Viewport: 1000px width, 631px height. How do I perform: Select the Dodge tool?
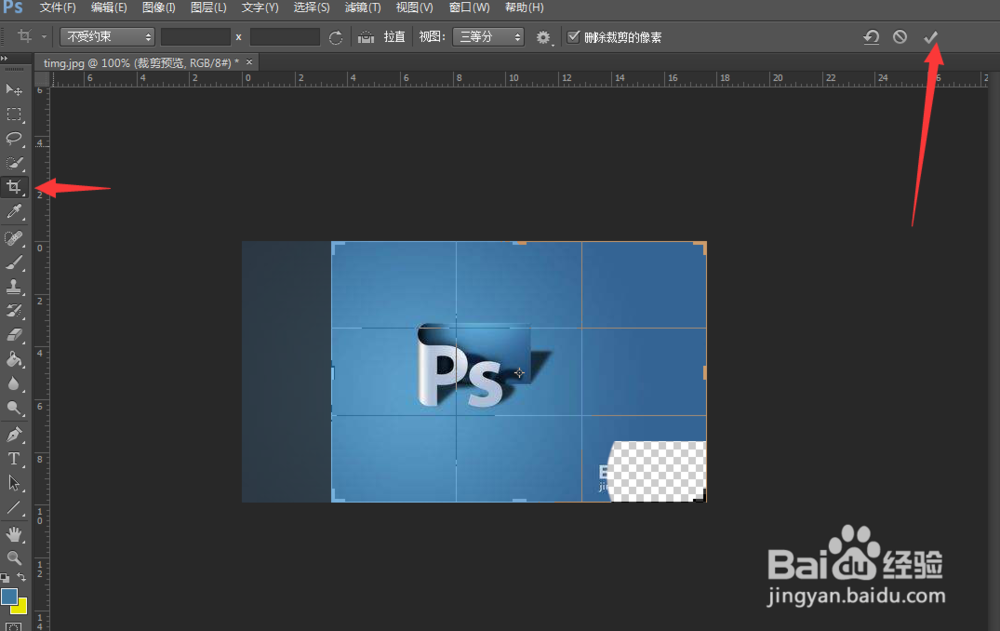click(x=13, y=408)
